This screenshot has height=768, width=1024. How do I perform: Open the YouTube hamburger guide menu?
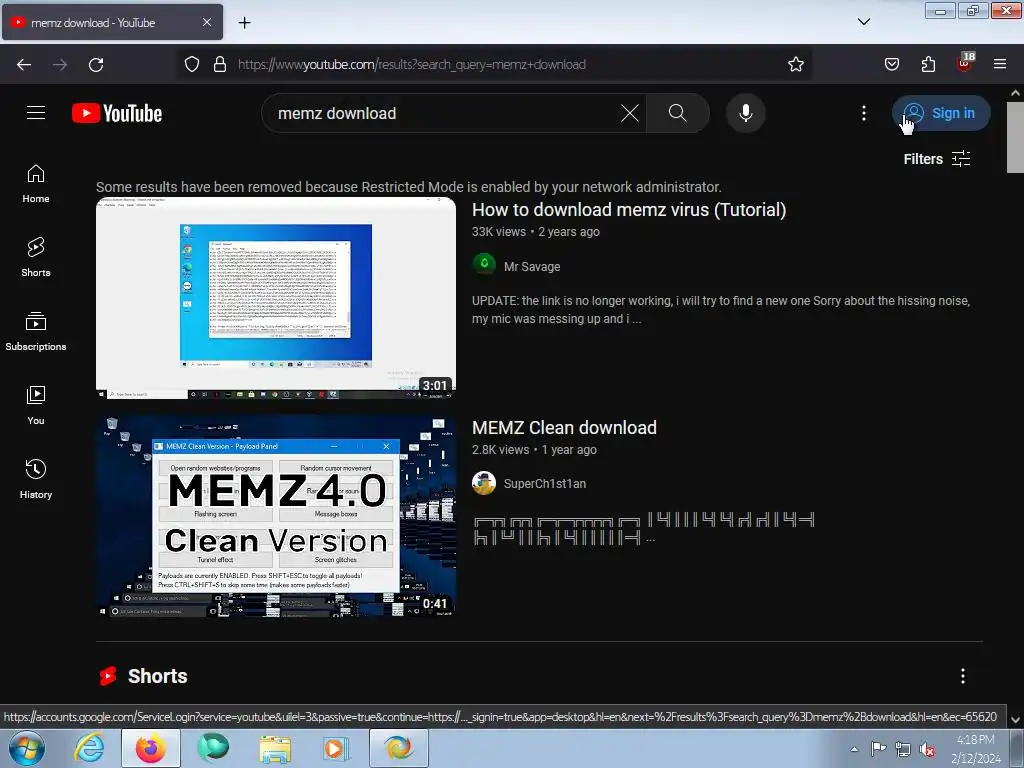click(x=36, y=113)
